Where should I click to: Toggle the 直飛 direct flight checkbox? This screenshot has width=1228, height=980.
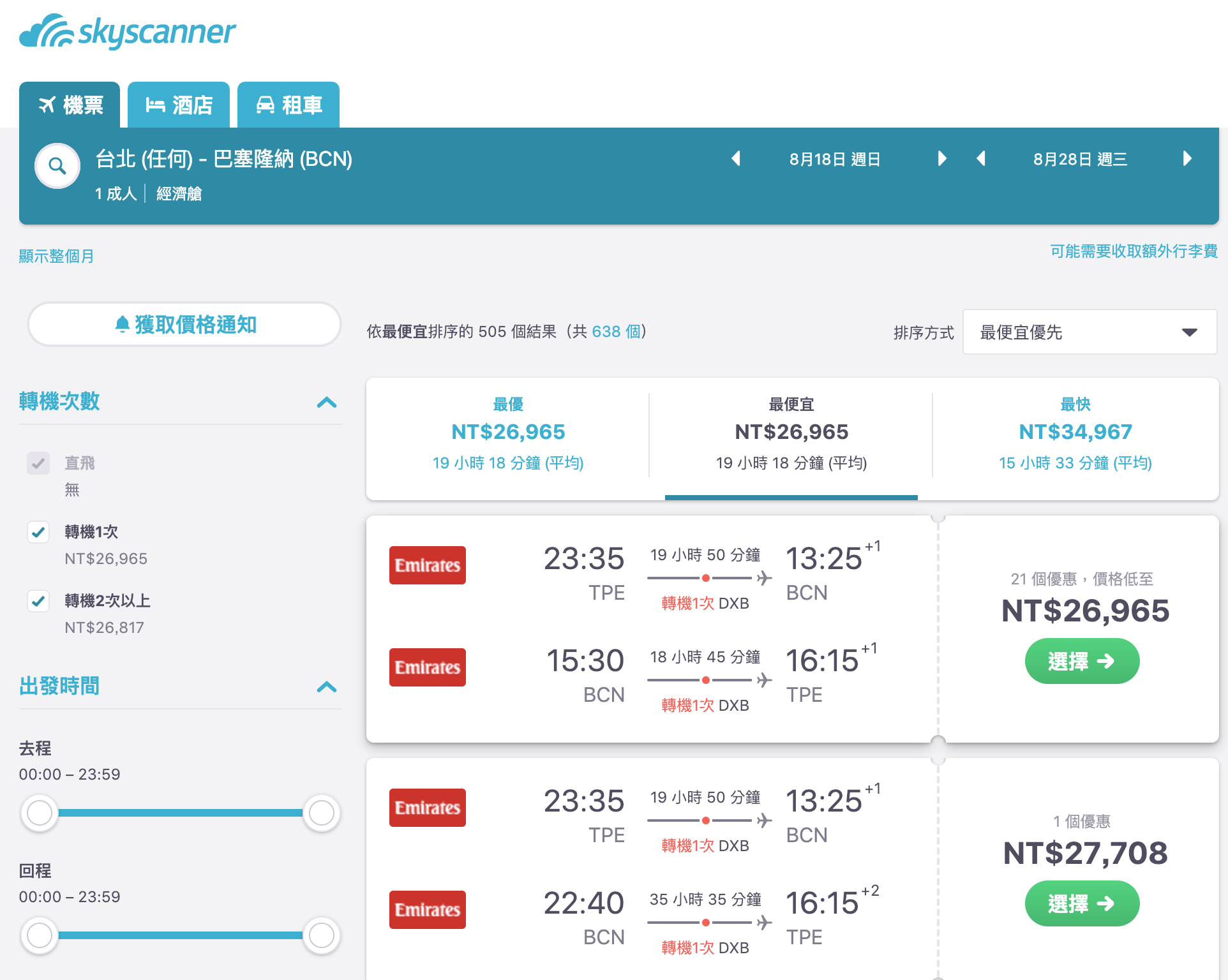point(38,463)
